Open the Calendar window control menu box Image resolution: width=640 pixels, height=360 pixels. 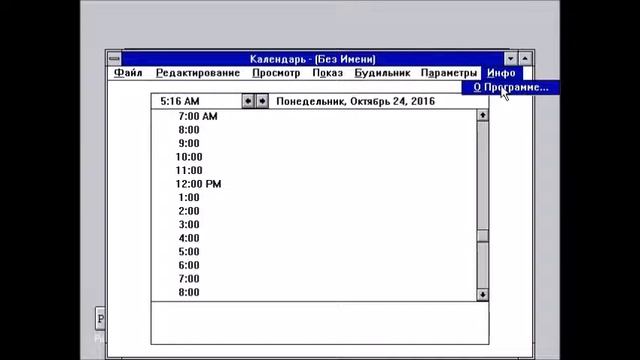click(115, 59)
